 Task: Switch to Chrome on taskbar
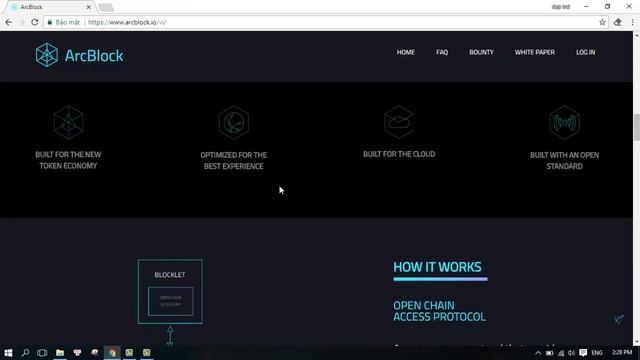pos(112,352)
